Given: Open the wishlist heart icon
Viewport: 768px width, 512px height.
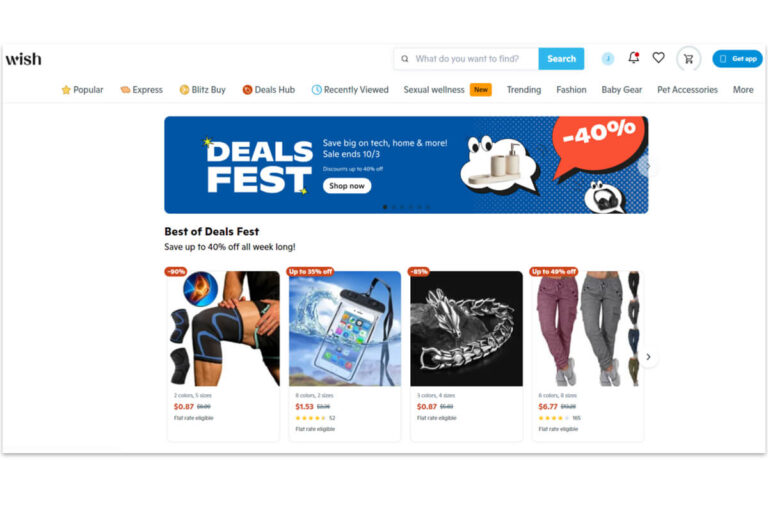Looking at the screenshot, I should point(658,58).
